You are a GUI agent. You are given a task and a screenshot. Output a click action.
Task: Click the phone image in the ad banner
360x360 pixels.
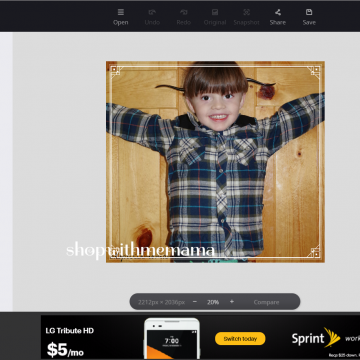pos(172,338)
